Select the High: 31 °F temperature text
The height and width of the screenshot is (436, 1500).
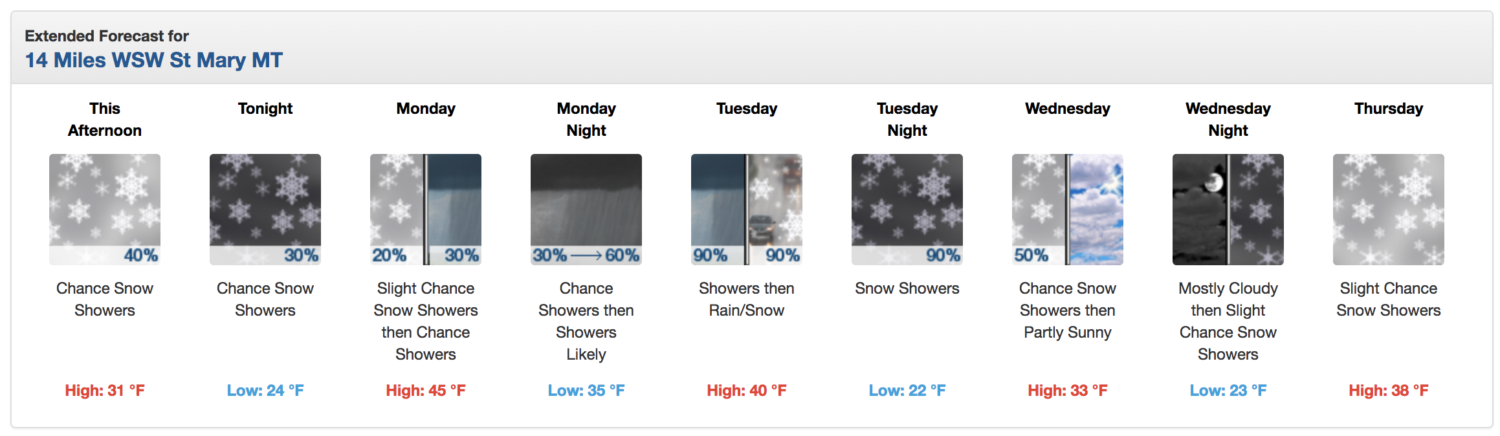105,390
